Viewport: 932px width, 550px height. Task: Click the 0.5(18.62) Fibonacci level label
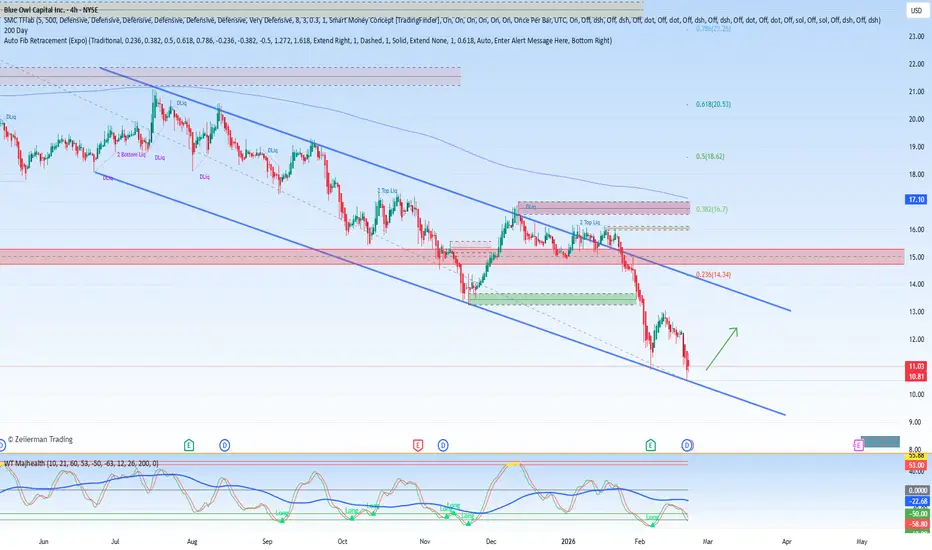pyautogui.click(x=710, y=156)
